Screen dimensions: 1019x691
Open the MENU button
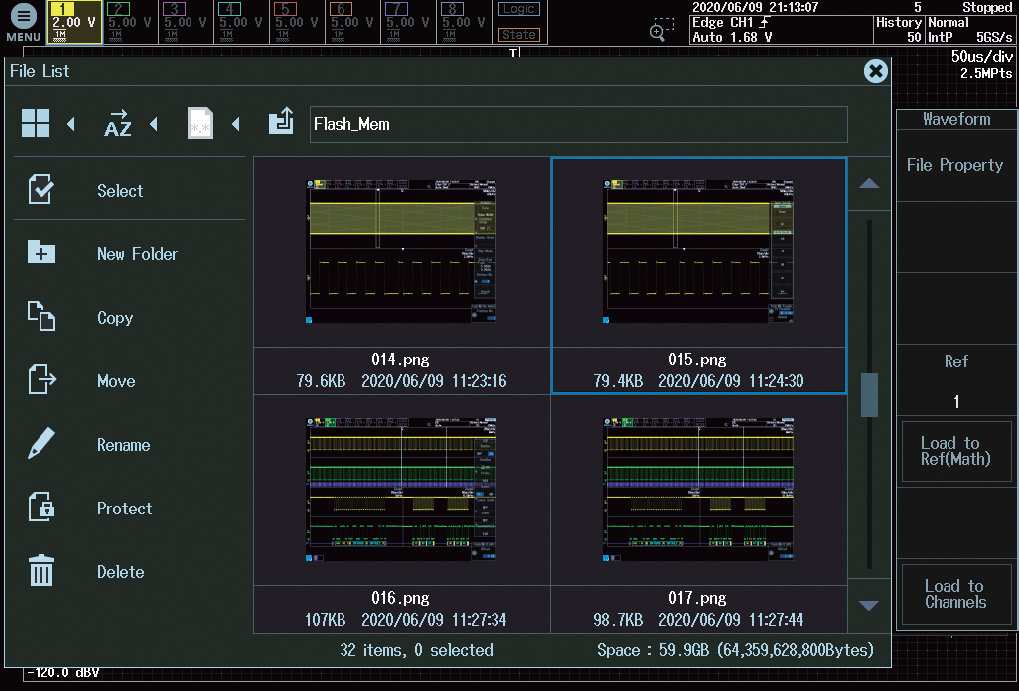(23, 22)
